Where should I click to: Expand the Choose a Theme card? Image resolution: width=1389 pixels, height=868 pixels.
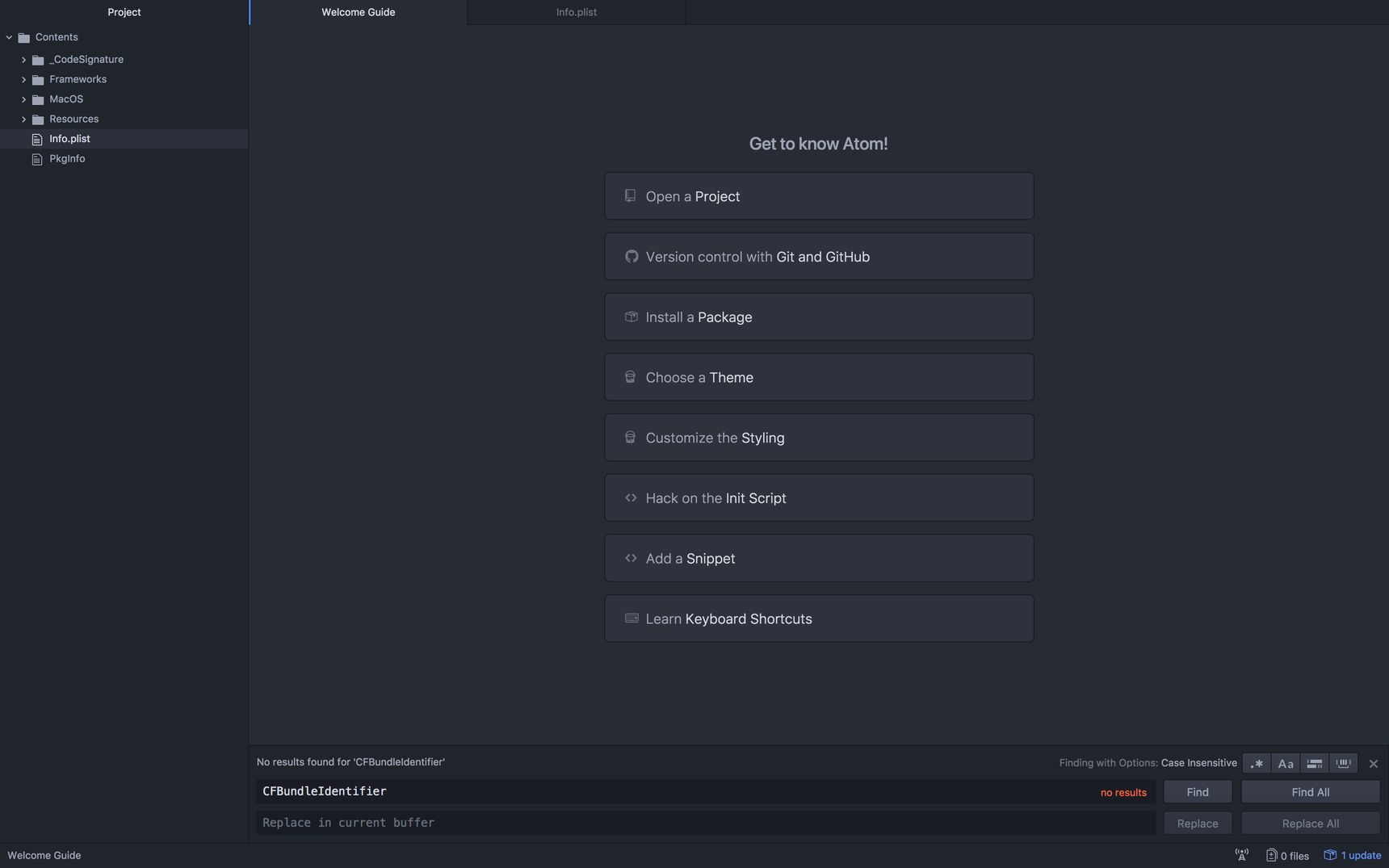coord(819,377)
